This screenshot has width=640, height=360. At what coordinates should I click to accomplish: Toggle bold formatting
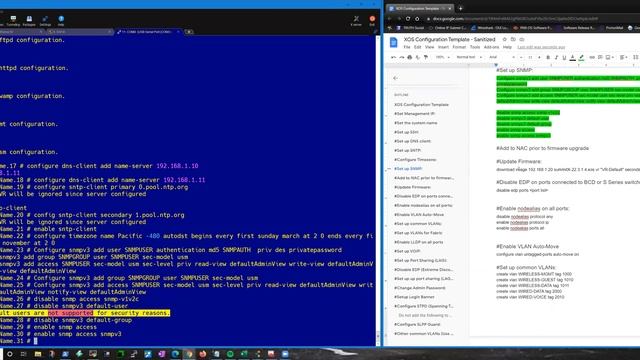point(548,58)
